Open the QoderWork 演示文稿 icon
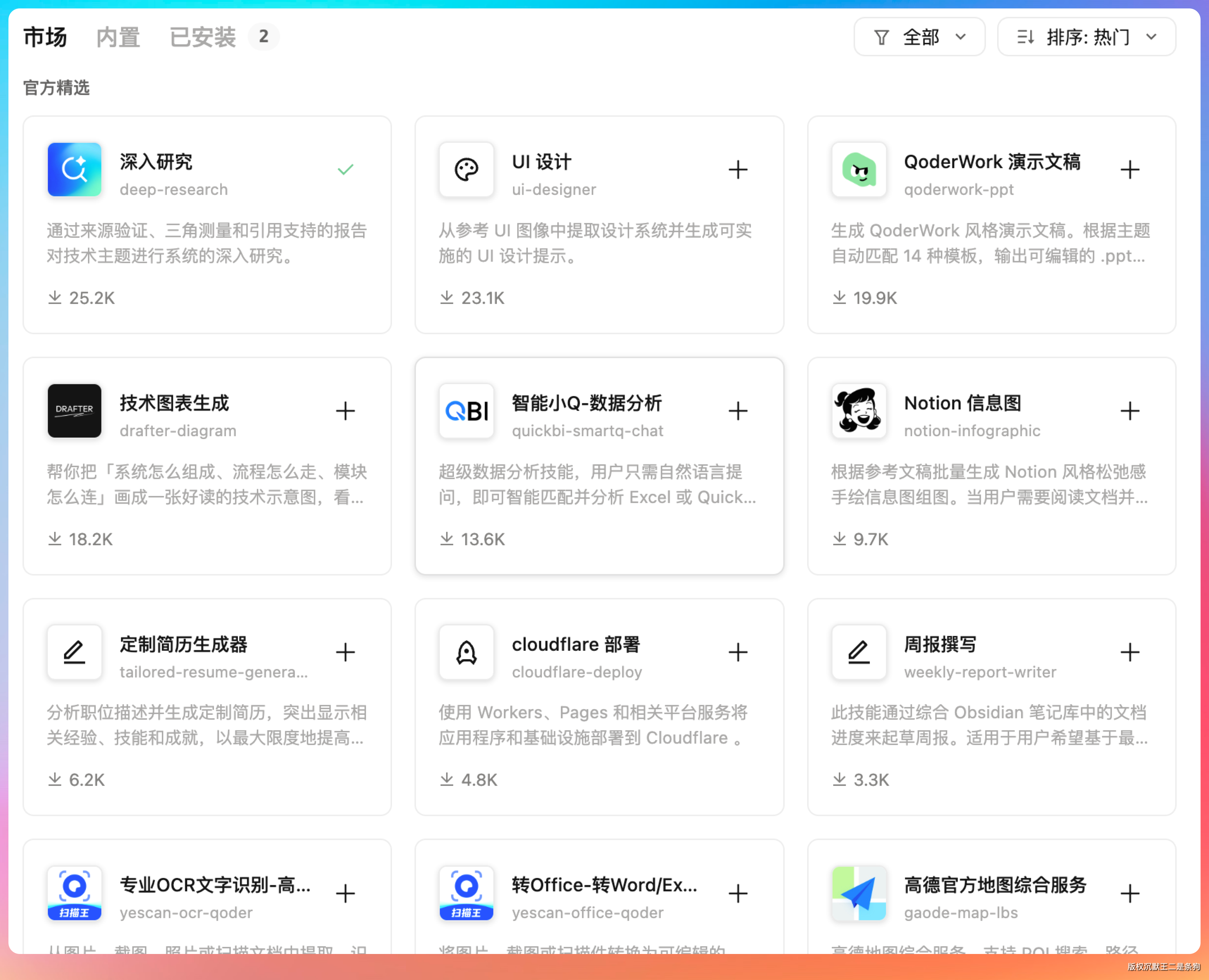Viewport: 1209px width, 980px height. (x=859, y=169)
